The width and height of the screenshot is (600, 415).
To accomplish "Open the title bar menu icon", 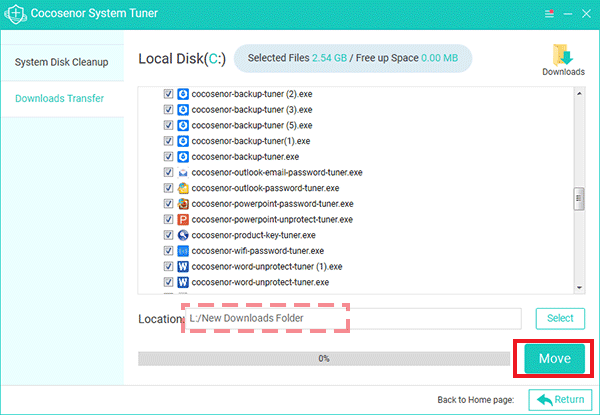I will [549, 14].
